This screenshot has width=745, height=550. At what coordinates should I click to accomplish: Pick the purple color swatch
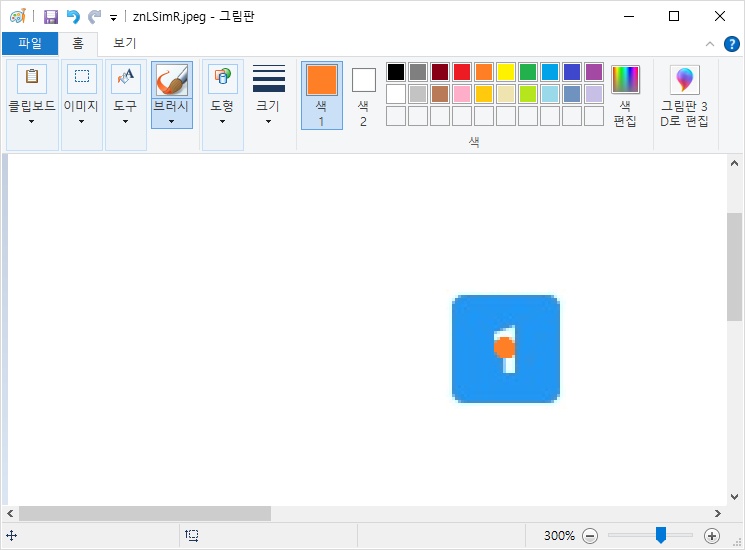tap(594, 72)
